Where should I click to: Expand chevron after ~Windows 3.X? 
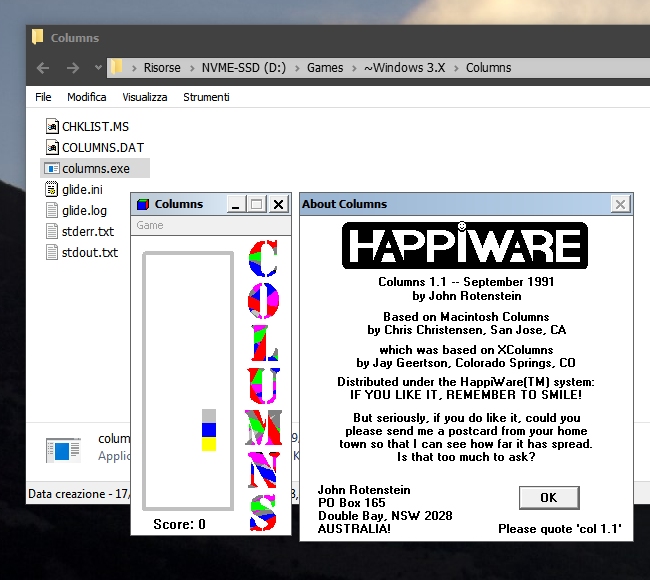point(456,68)
